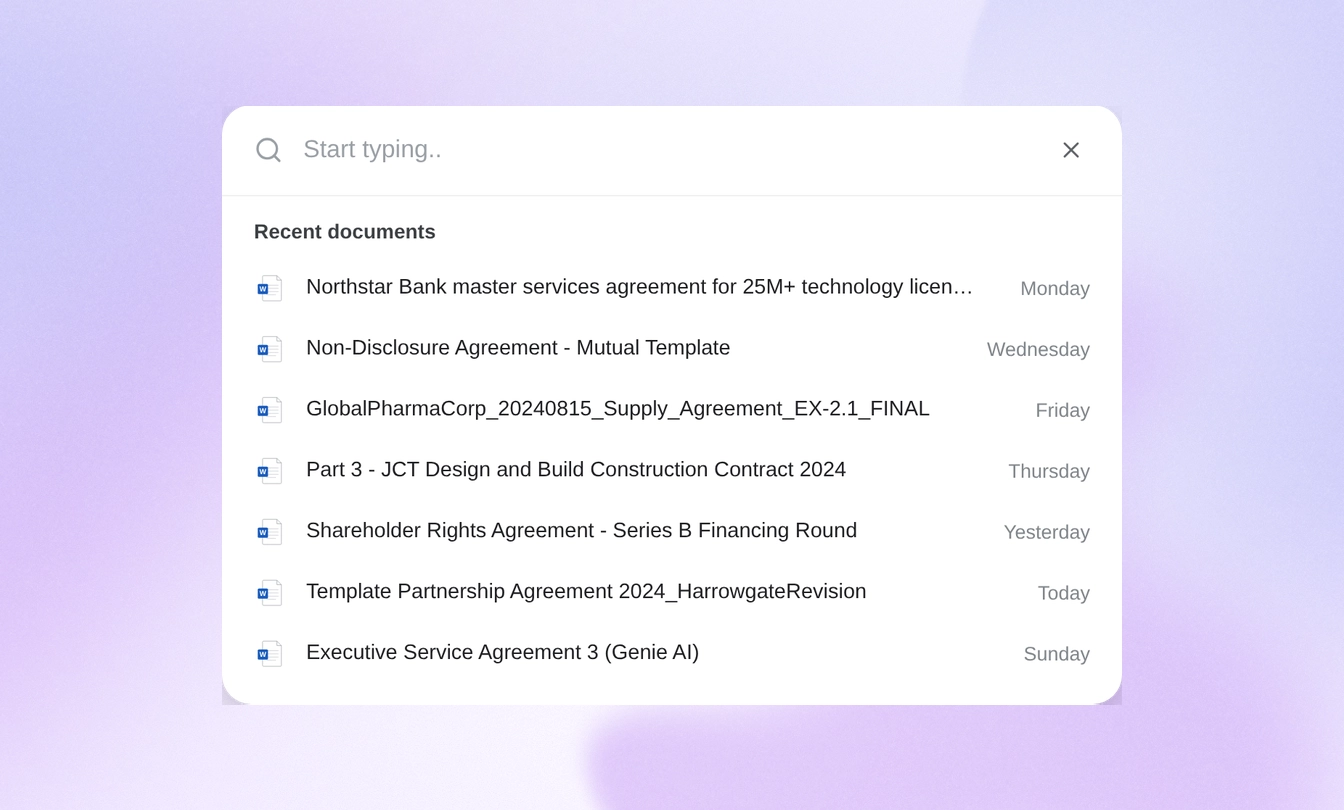Image resolution: width=1344 pixels, height=810 pixels.
Task: Click the Word icon beside Northstar Bank agreement
Action: coord(269,287)
